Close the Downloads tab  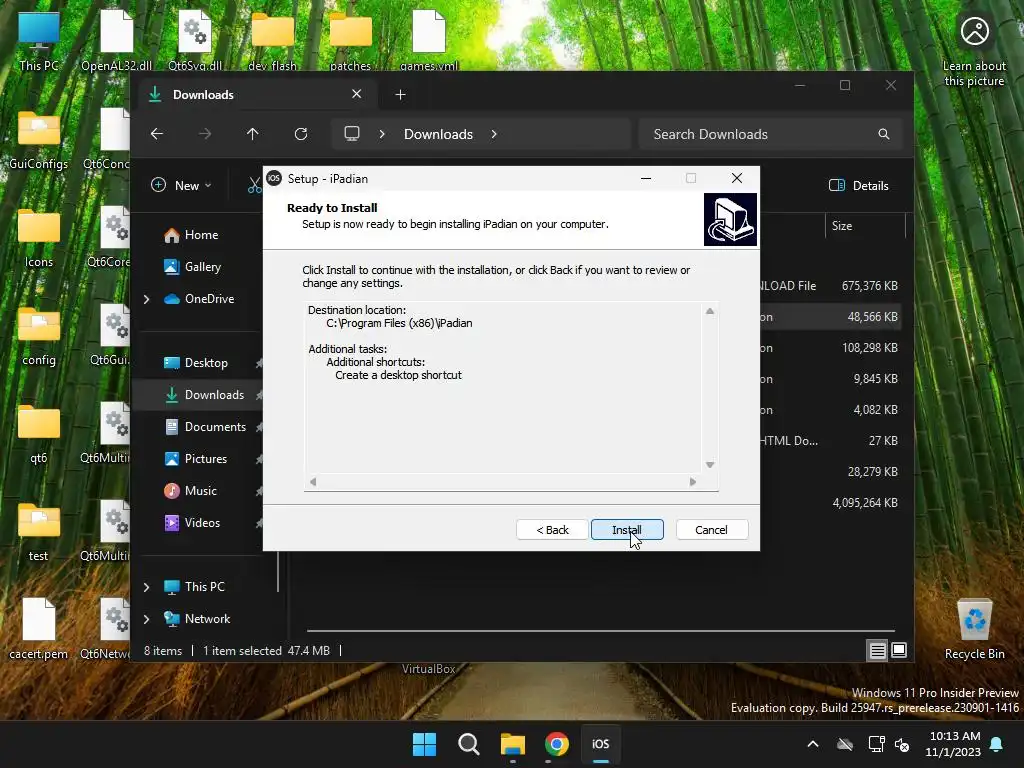click(x=357, y=94)
